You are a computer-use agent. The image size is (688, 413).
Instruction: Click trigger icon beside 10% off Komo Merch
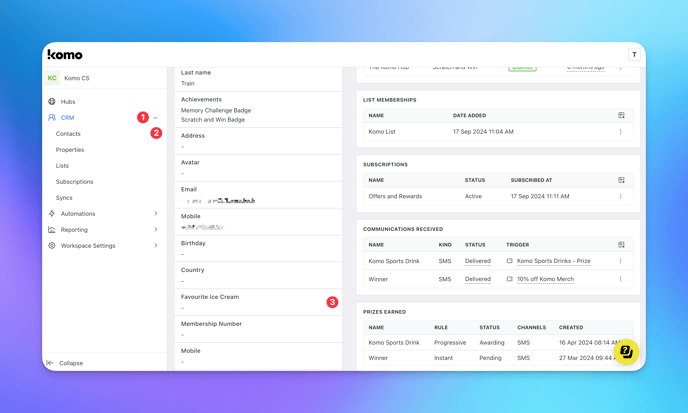(509, 279)
